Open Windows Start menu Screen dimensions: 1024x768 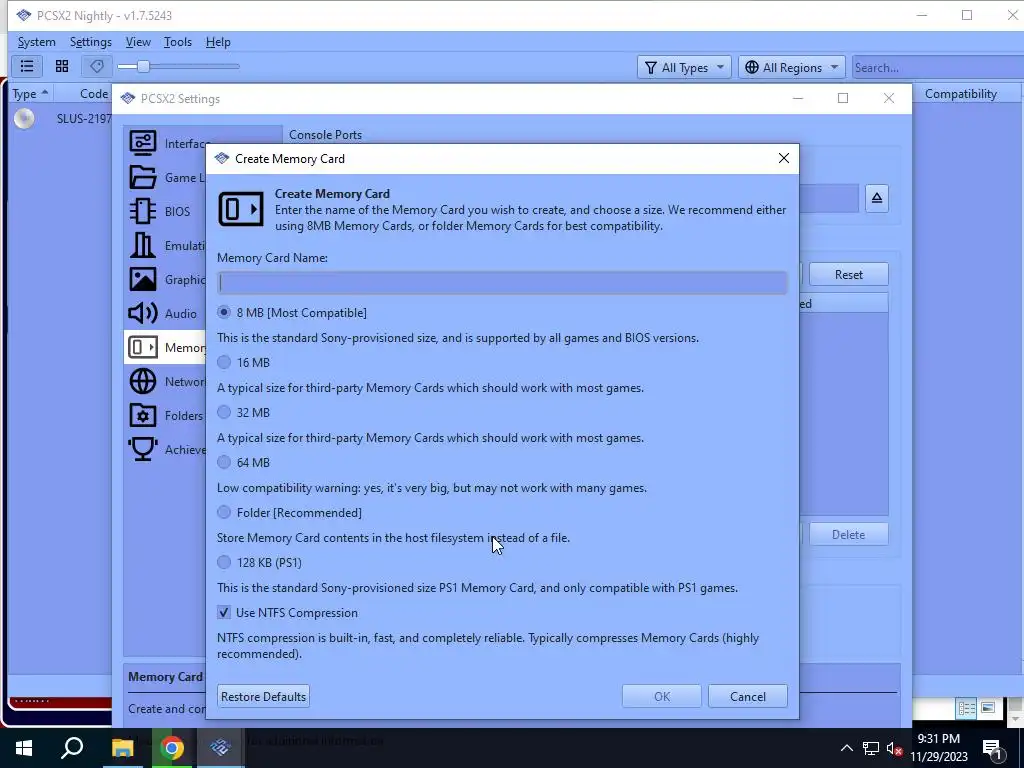point(24,748)
